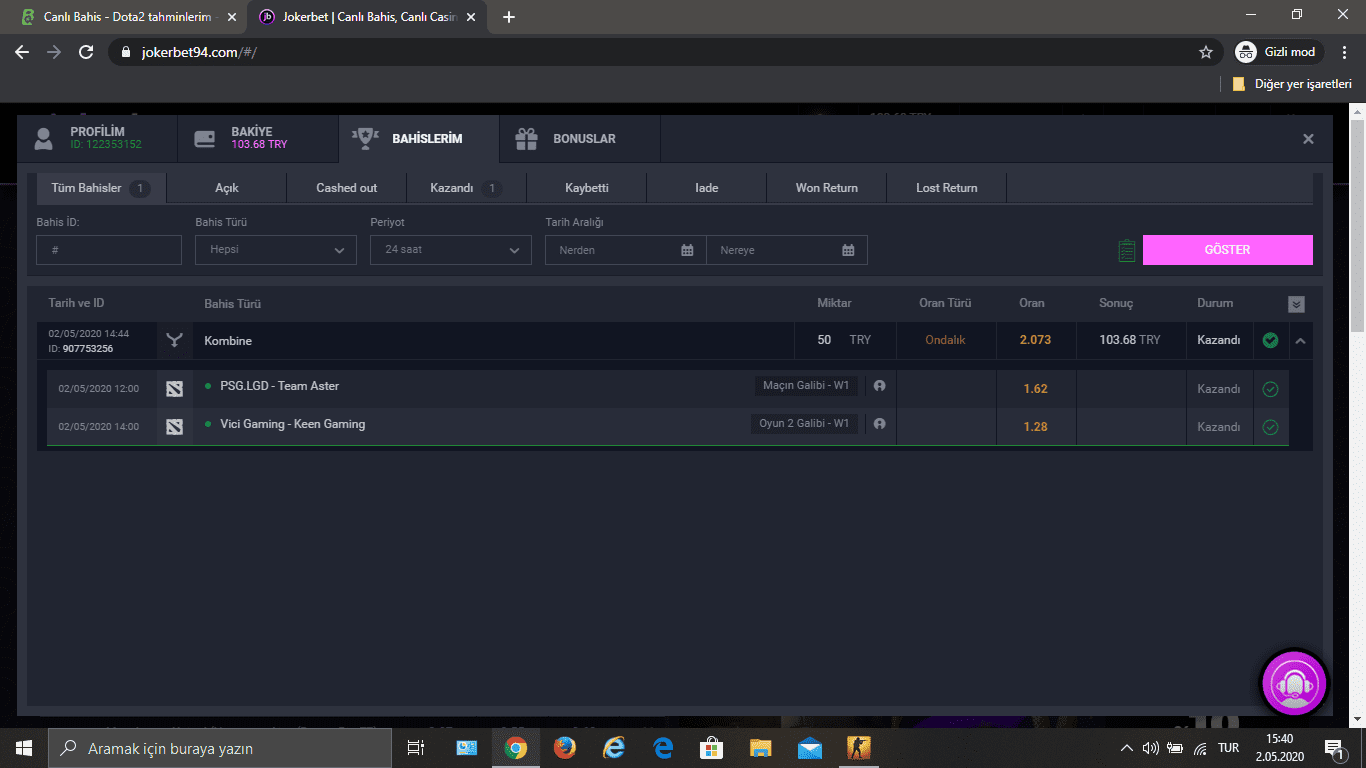Click the calendar icon in Nereye field

[x=848, y=250]
